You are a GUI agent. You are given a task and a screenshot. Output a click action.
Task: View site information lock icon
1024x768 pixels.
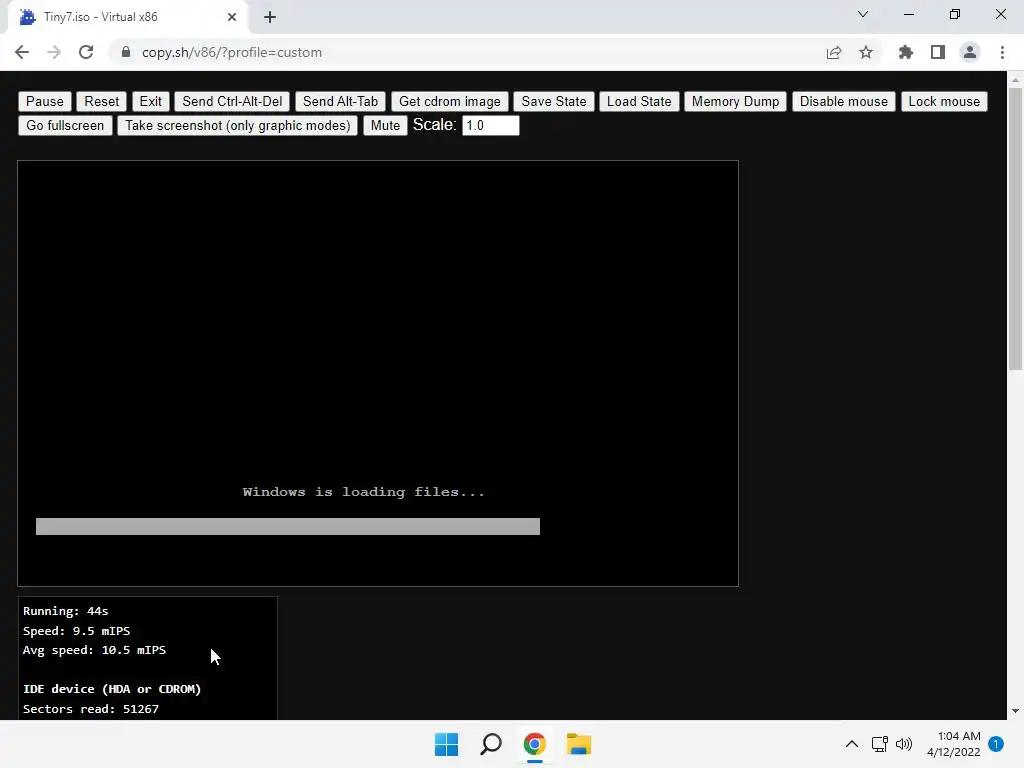(126, 52)
